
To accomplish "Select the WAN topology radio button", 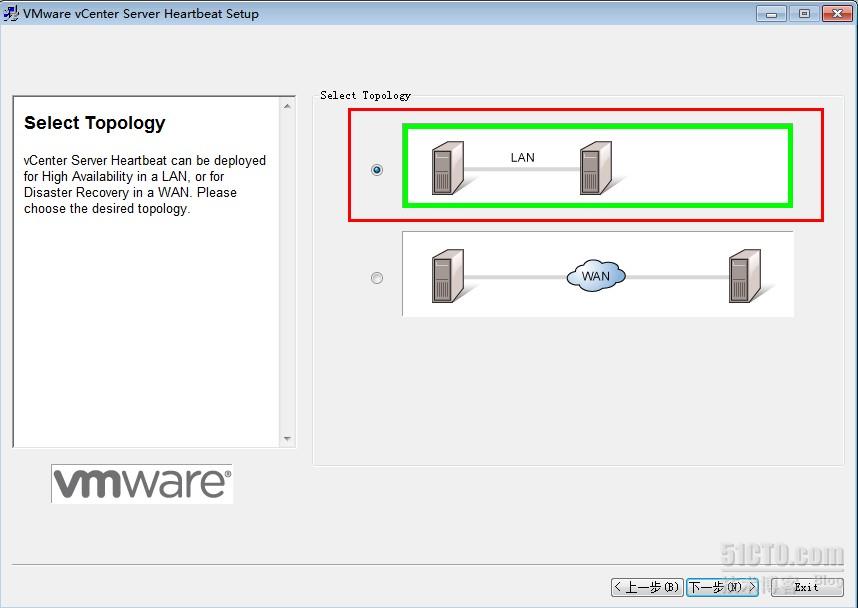I will 376,278.
